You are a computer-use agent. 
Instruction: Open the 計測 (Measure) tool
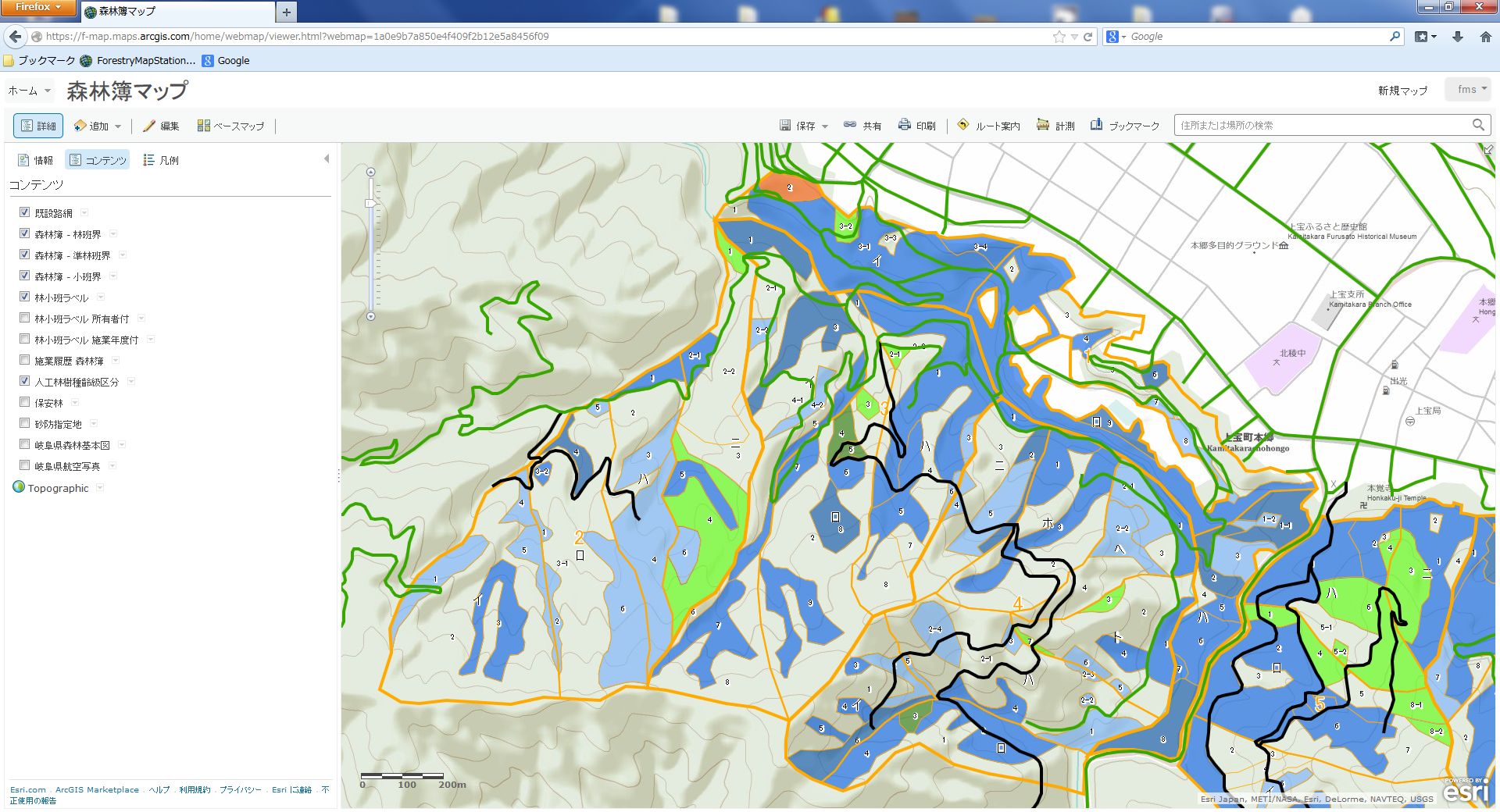tap(1055, 125)
